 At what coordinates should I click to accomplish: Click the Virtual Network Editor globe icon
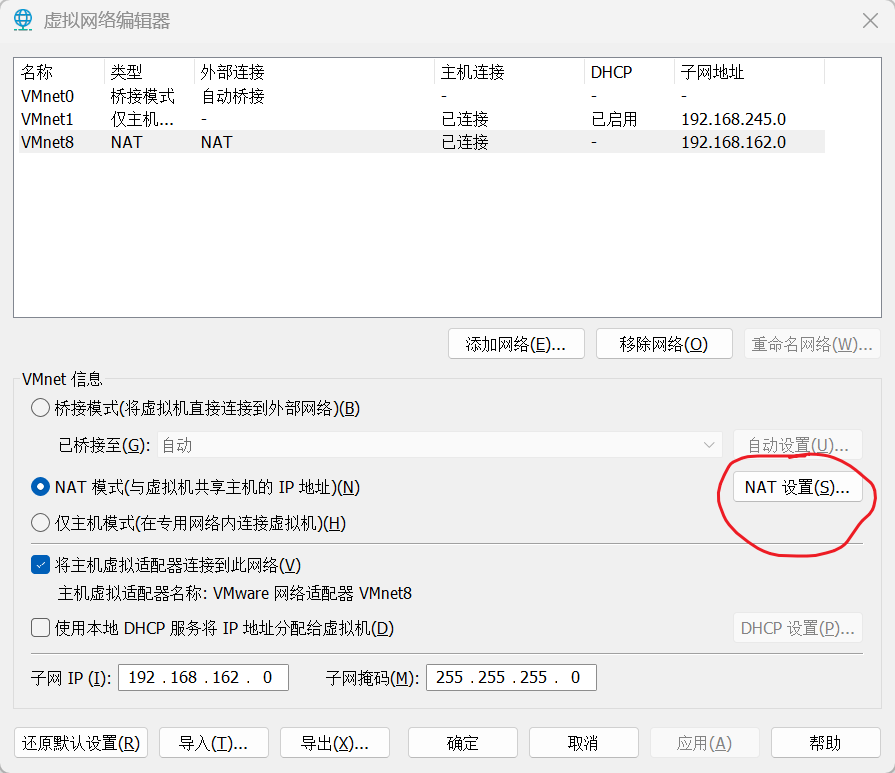click(x=23, y=21)
